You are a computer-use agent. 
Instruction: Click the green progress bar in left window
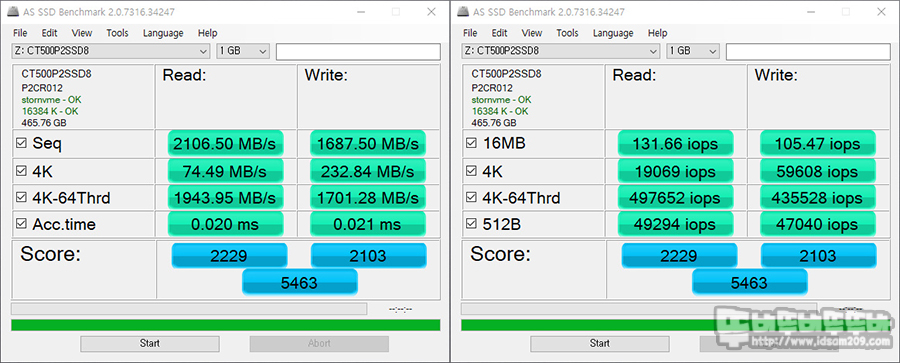click(x=226, y=325)
